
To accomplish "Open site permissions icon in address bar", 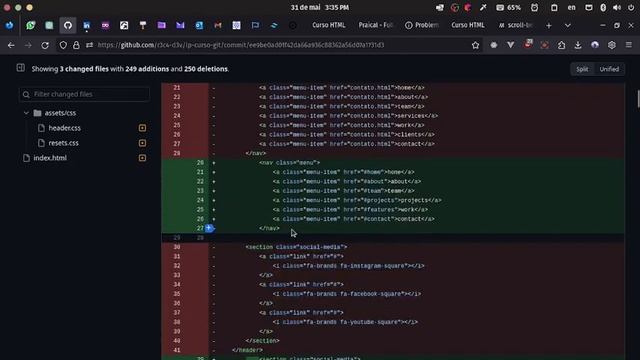I will [89, 45].
